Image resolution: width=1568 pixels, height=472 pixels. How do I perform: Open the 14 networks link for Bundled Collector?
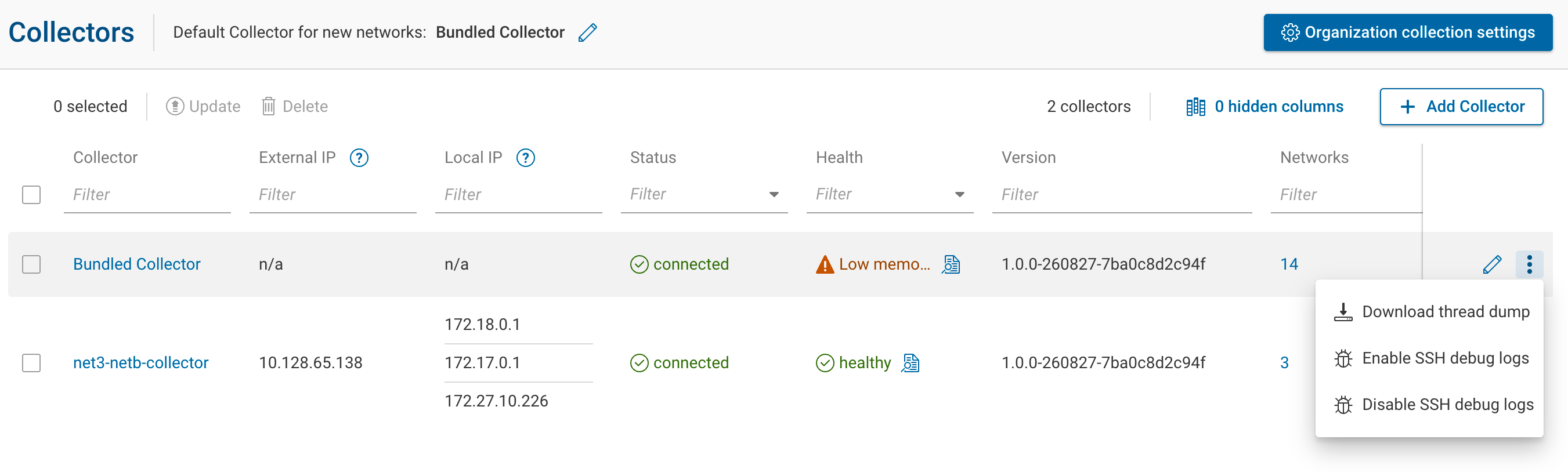1289,264
